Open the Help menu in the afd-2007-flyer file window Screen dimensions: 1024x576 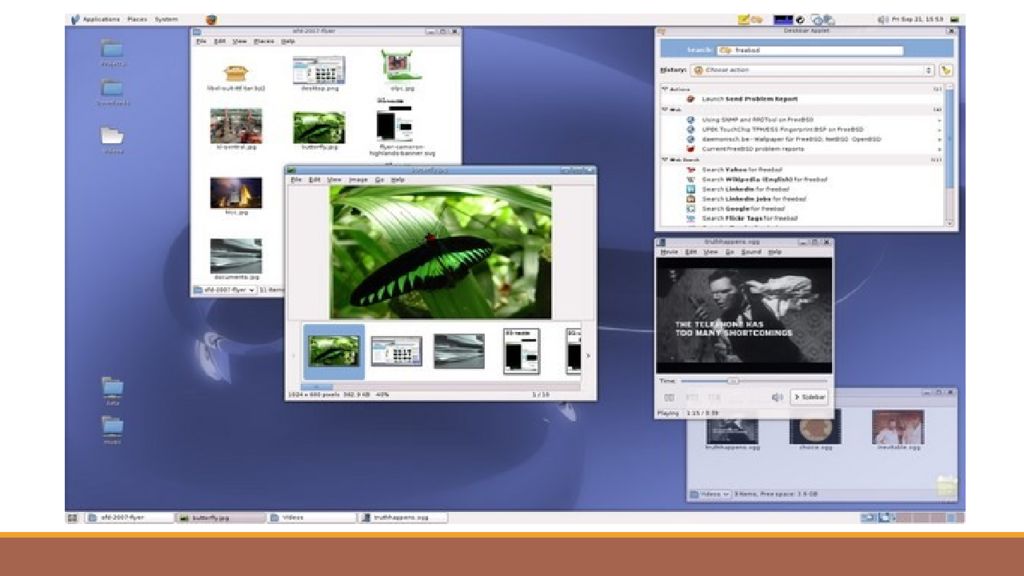(x=288, y=41)
